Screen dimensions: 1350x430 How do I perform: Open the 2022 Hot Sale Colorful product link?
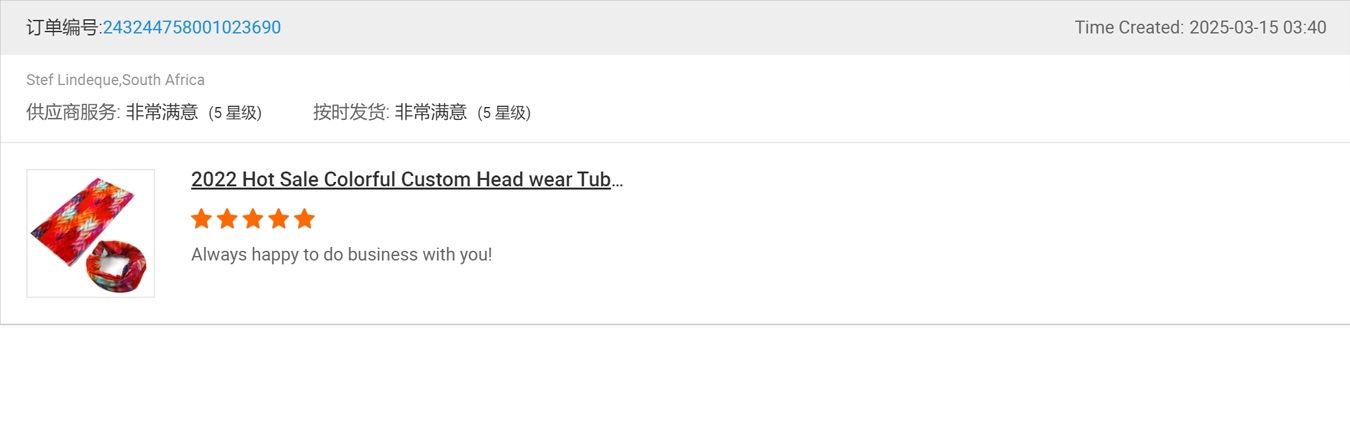click(406, 180)
